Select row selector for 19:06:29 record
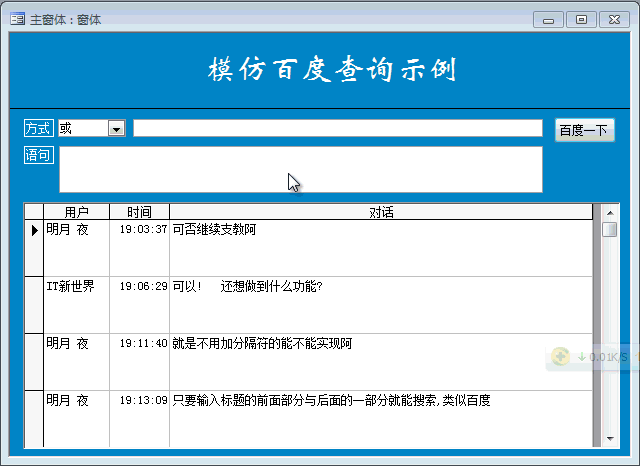 pyautogui.click(x=34, y=305)
